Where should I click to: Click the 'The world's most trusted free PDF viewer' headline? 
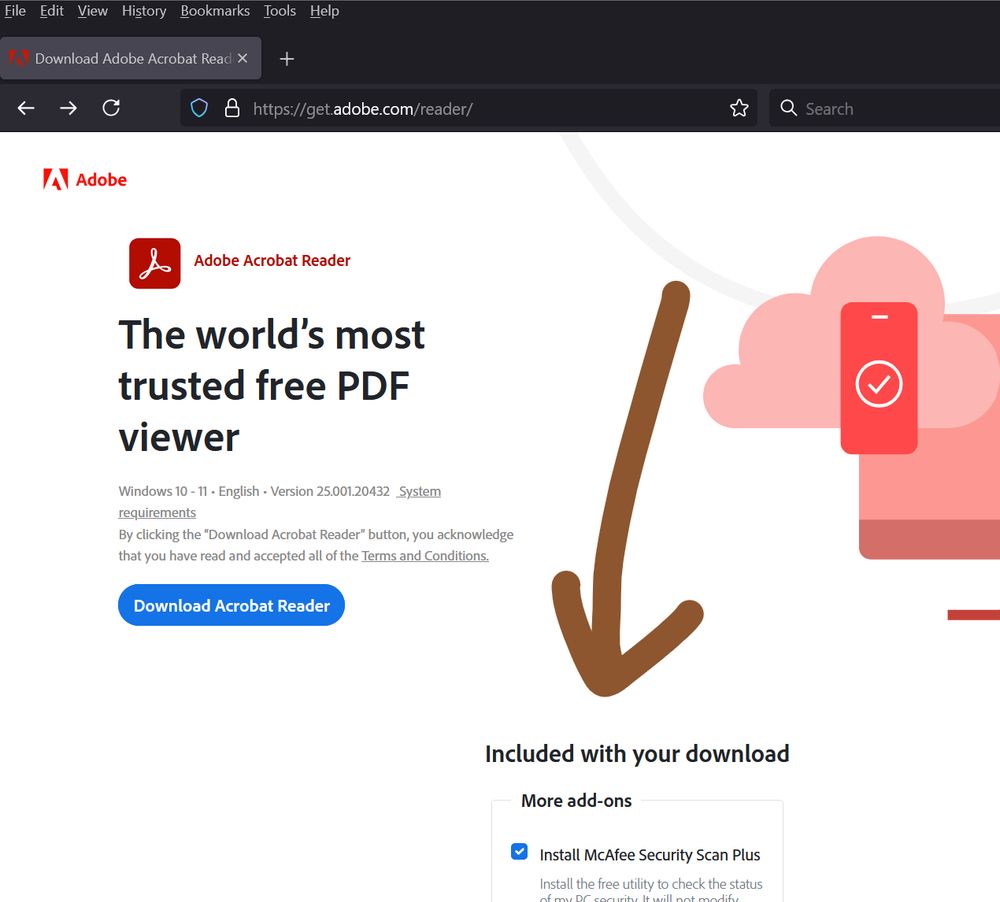click(x=272, y=386)
